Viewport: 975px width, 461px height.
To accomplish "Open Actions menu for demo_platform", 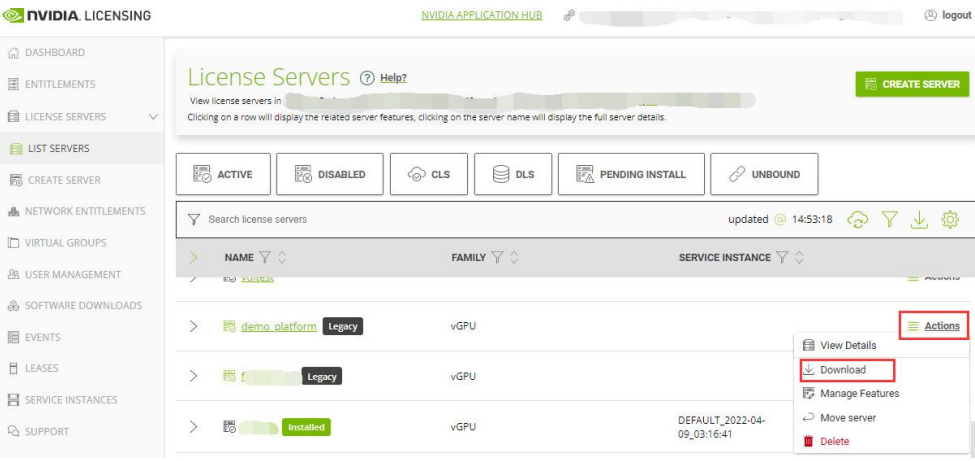I will (x=934, y=326).
